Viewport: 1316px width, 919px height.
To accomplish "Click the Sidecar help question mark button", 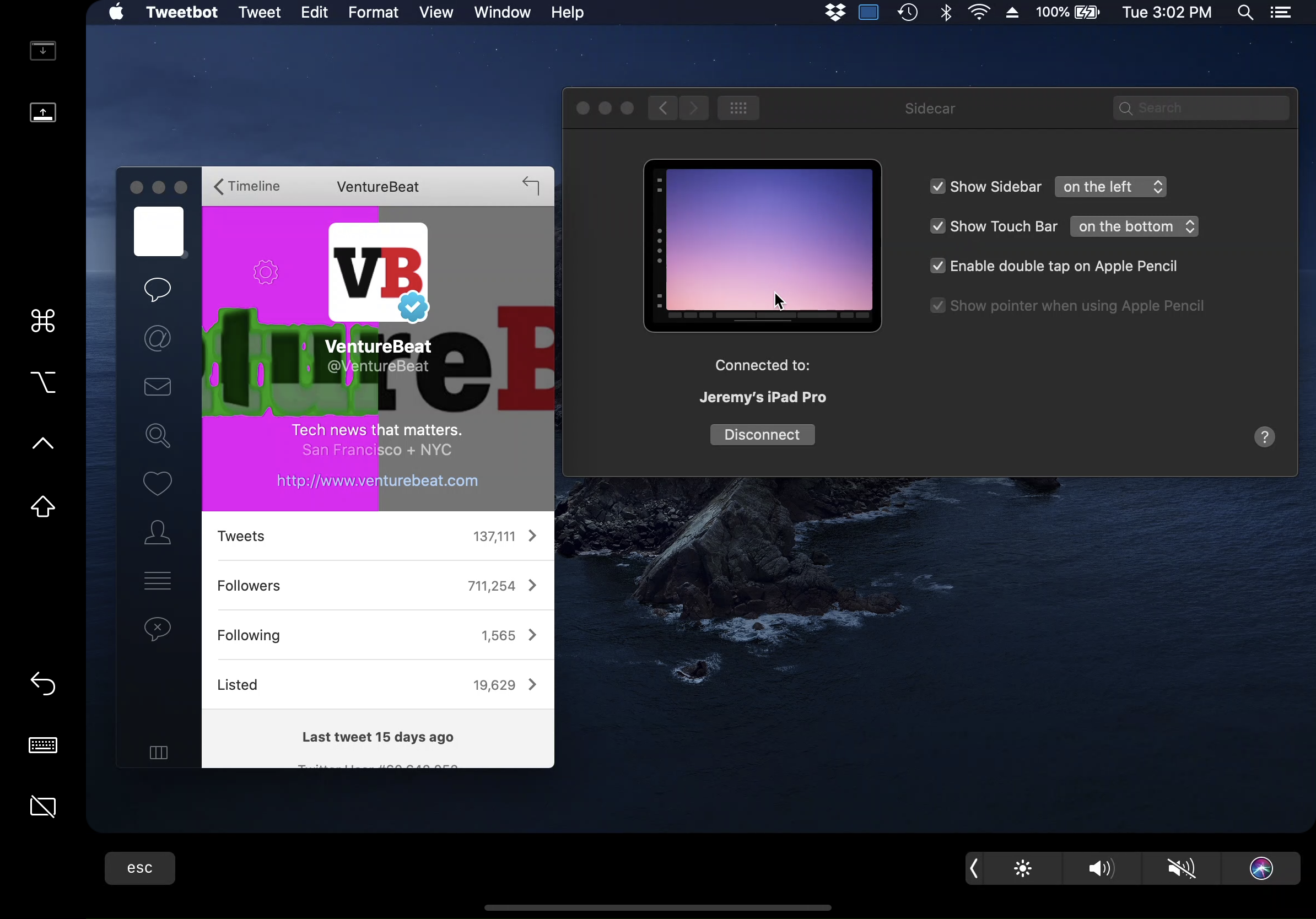I will tap(1264, 437).
